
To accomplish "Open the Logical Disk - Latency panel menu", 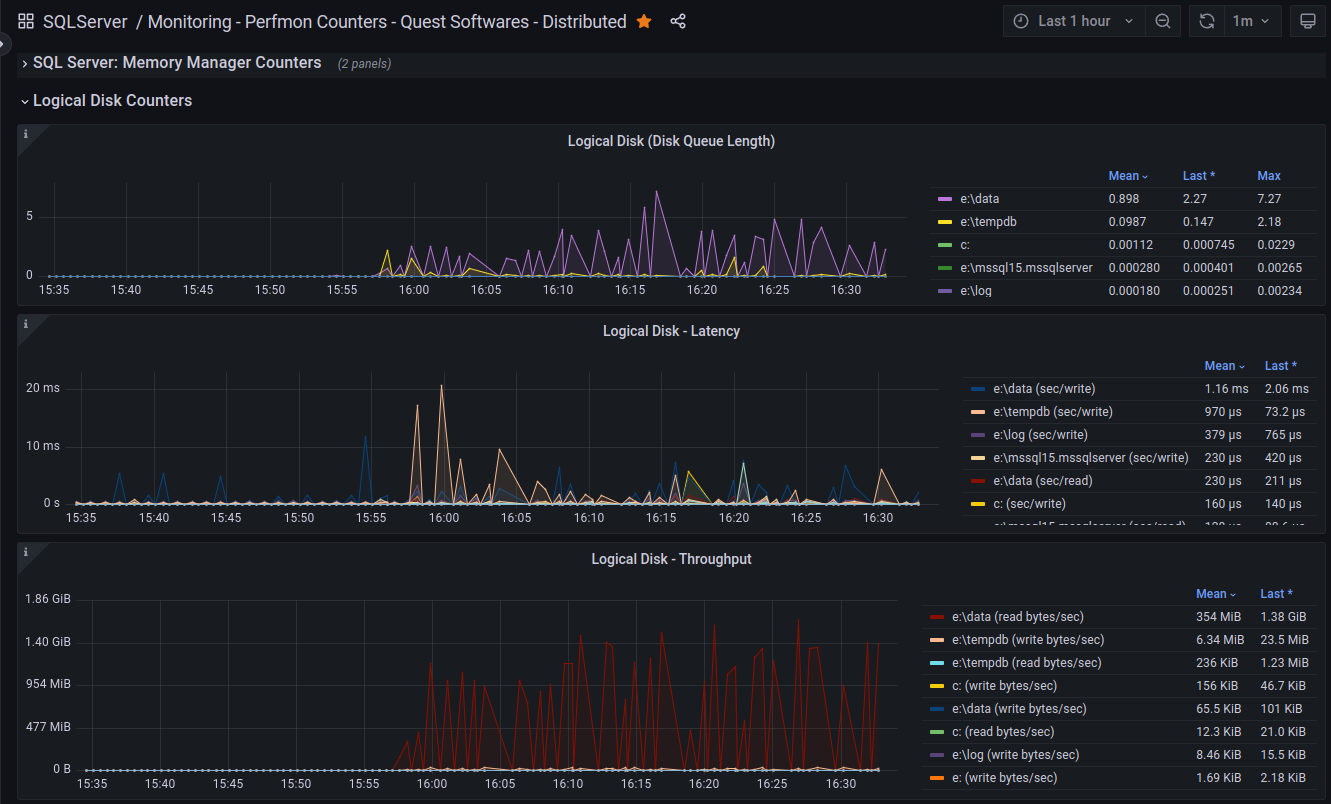I will [671, 331].
